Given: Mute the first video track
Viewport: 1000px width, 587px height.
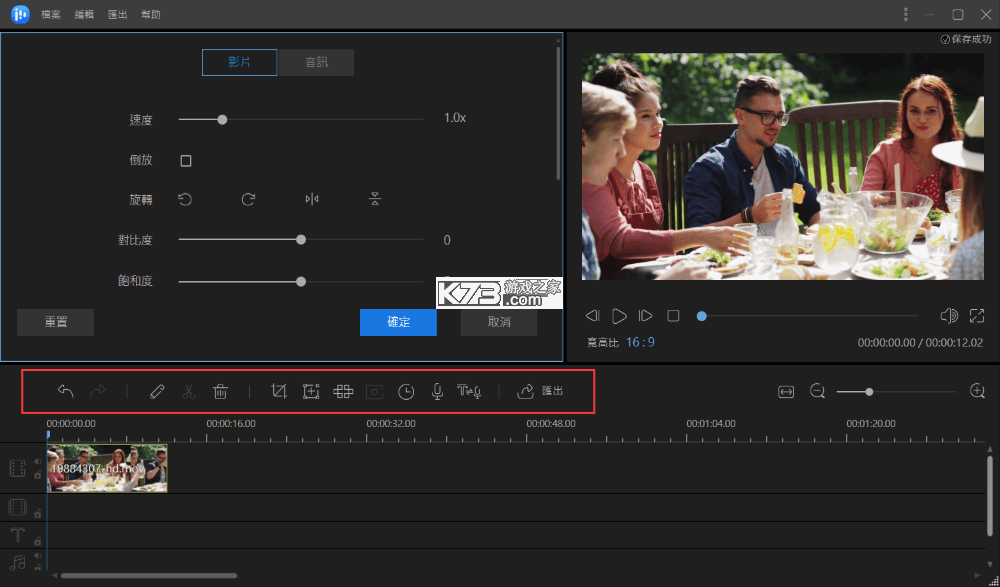Looking at the screenshot, I should pyautogui.click(x=38, y=461).
